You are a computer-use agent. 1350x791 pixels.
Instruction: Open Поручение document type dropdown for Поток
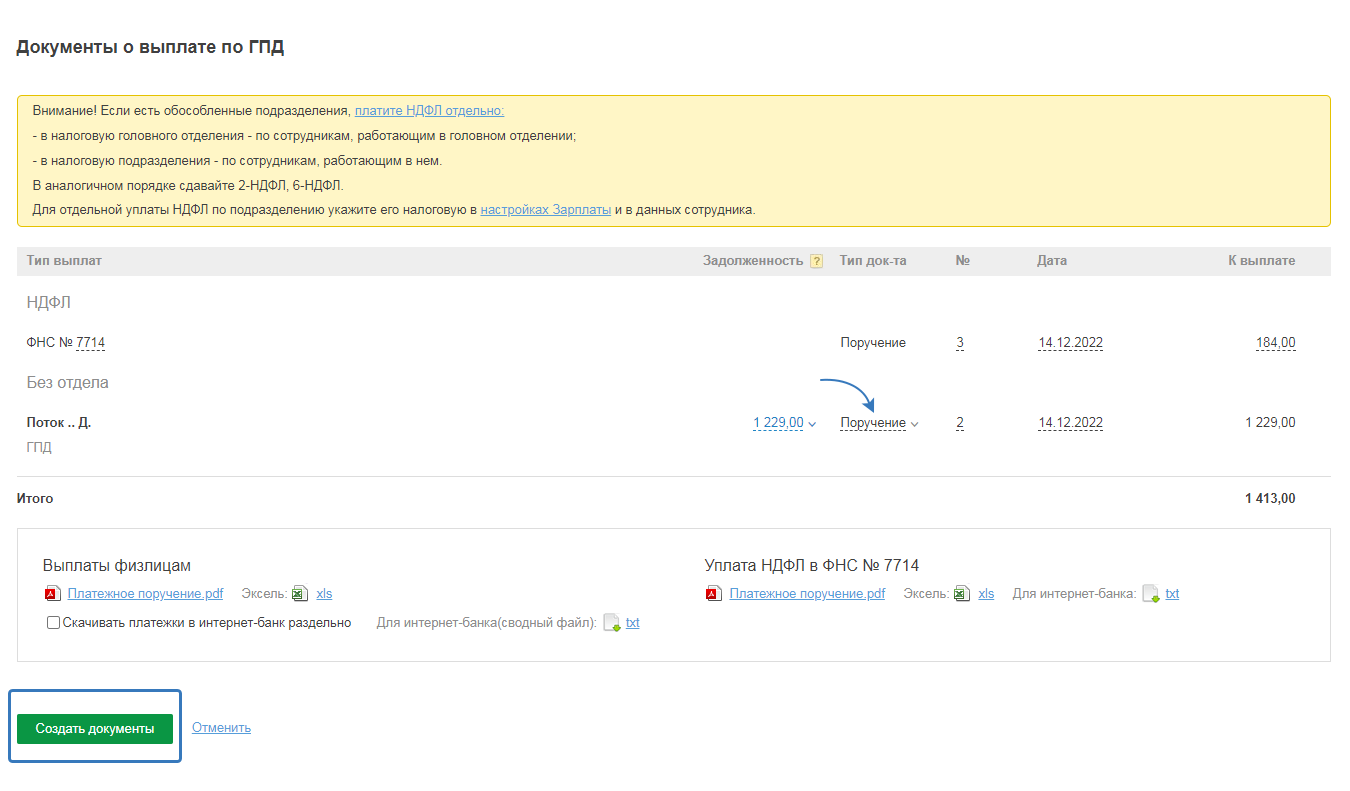click(x=879, y=423)
